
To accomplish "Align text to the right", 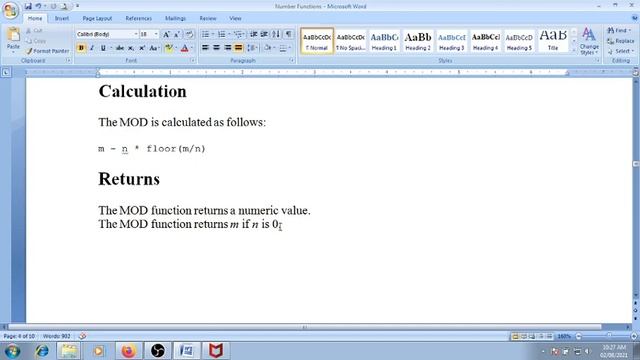I will point(227,48).
